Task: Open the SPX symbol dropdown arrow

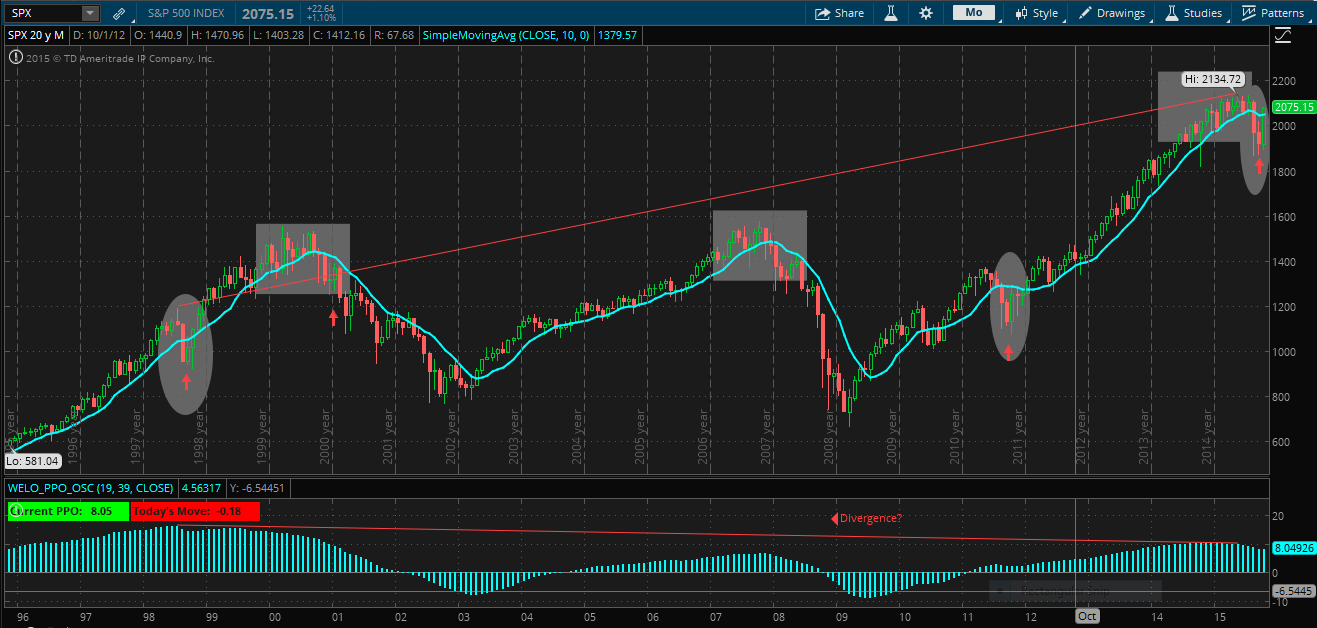Action: (x=90, y=13)
